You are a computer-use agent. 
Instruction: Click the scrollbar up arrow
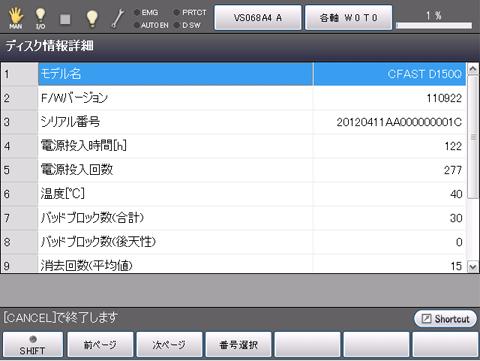tap(473, 69)
